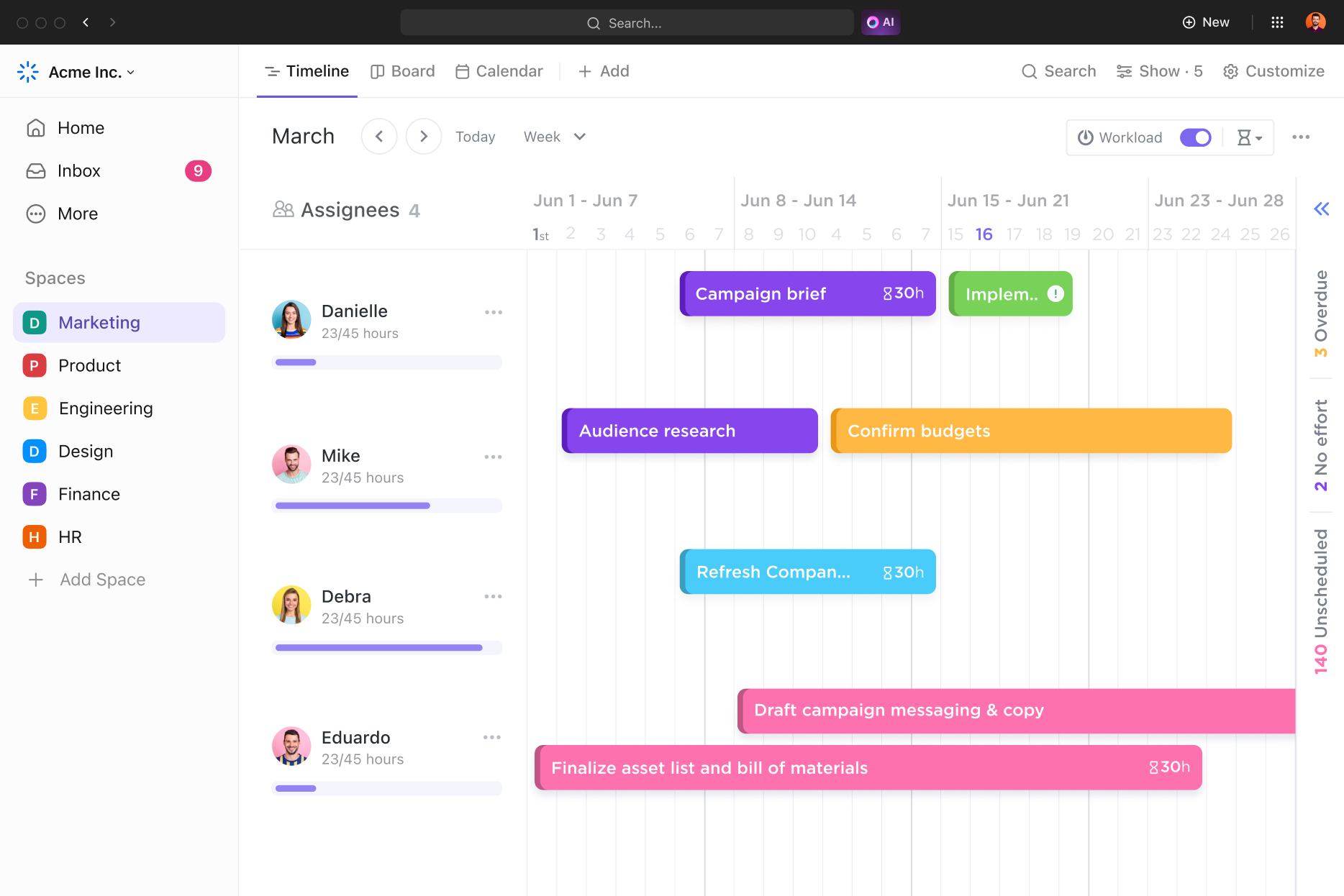Open the Inbox from the sidebar
Image resolution: width=1344 pixels, height=896 pixels.
(x=78, y=170)
